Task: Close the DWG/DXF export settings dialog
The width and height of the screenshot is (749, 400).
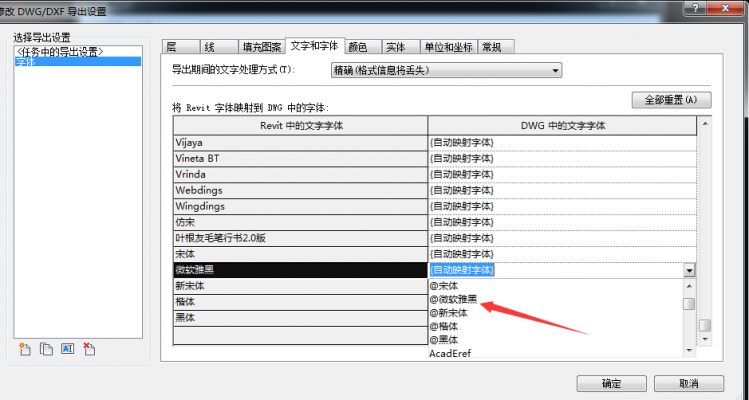Action: (x=727, y=7)
